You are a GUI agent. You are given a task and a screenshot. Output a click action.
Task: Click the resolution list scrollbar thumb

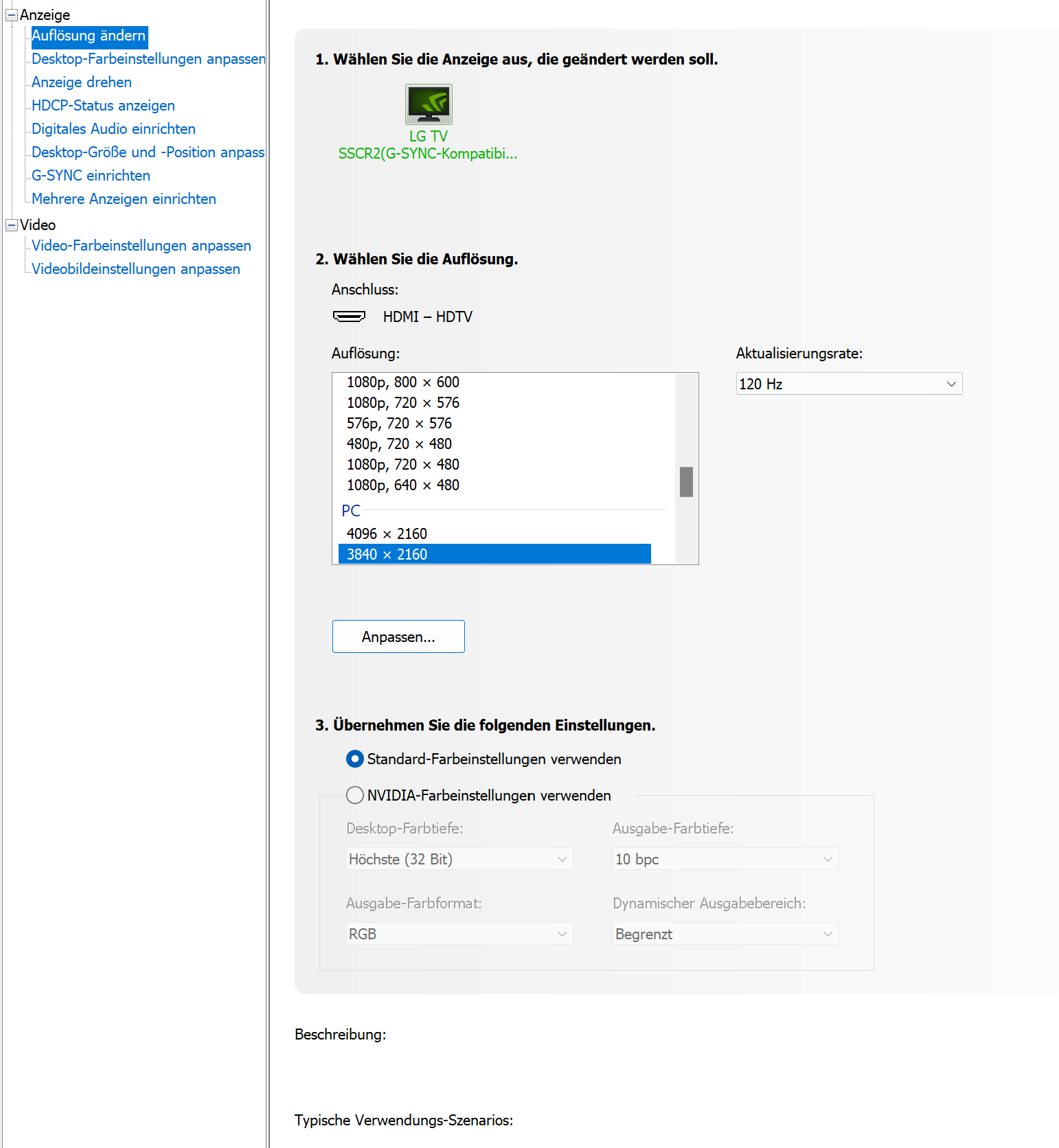pos(686,482)
